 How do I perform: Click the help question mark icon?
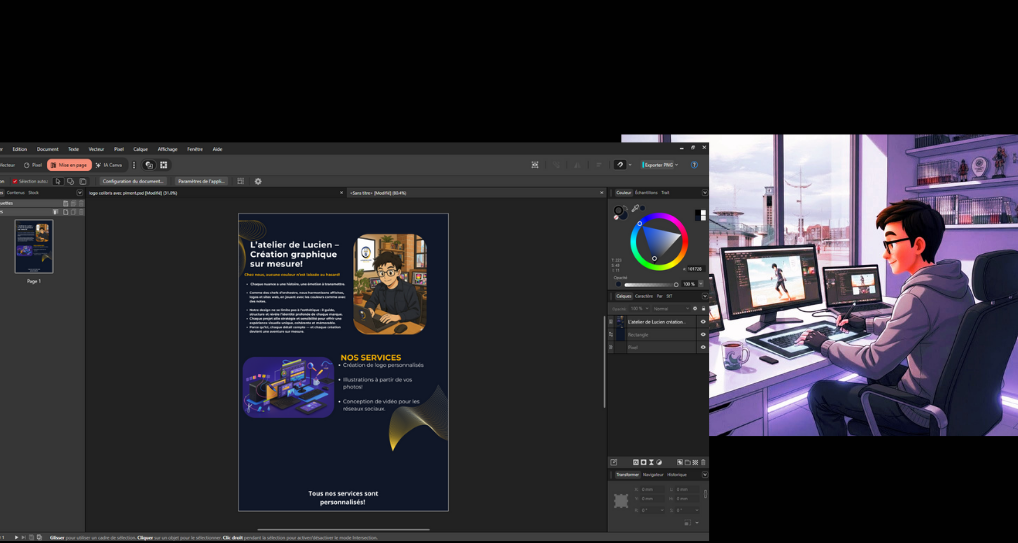click(694, 165)
